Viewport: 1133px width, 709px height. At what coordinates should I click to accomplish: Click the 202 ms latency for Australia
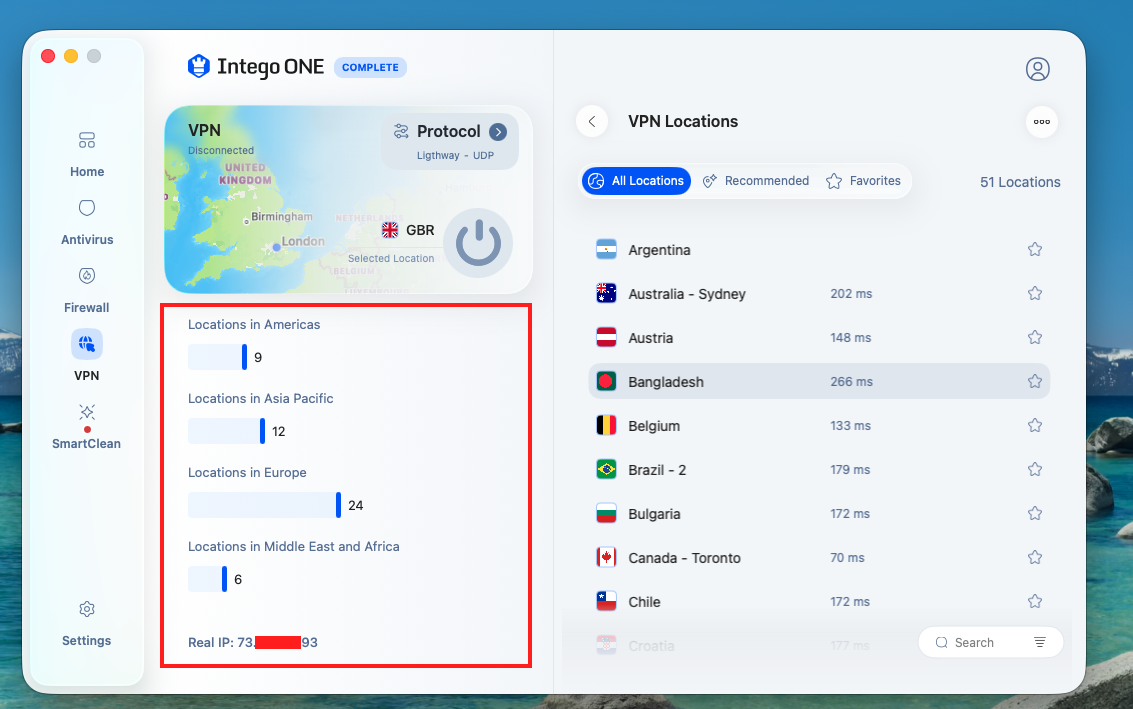[851, 293]
